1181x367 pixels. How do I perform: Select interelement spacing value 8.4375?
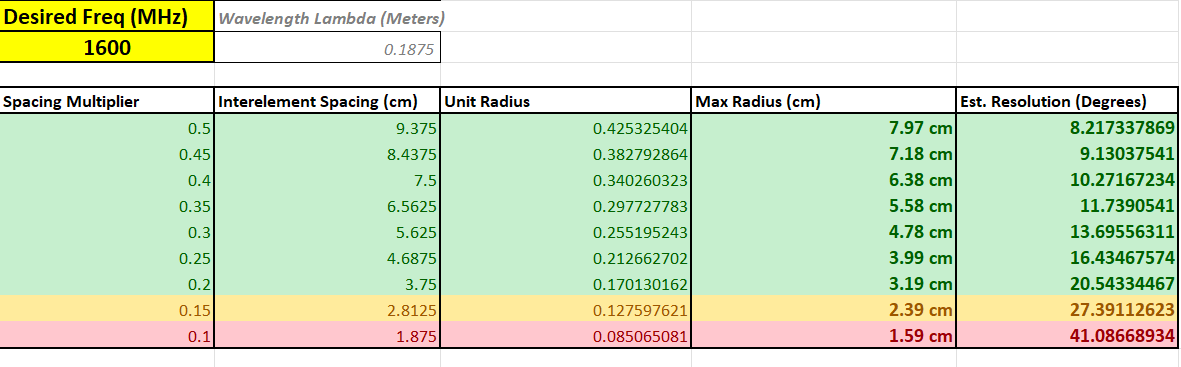[x=328, y=154]
